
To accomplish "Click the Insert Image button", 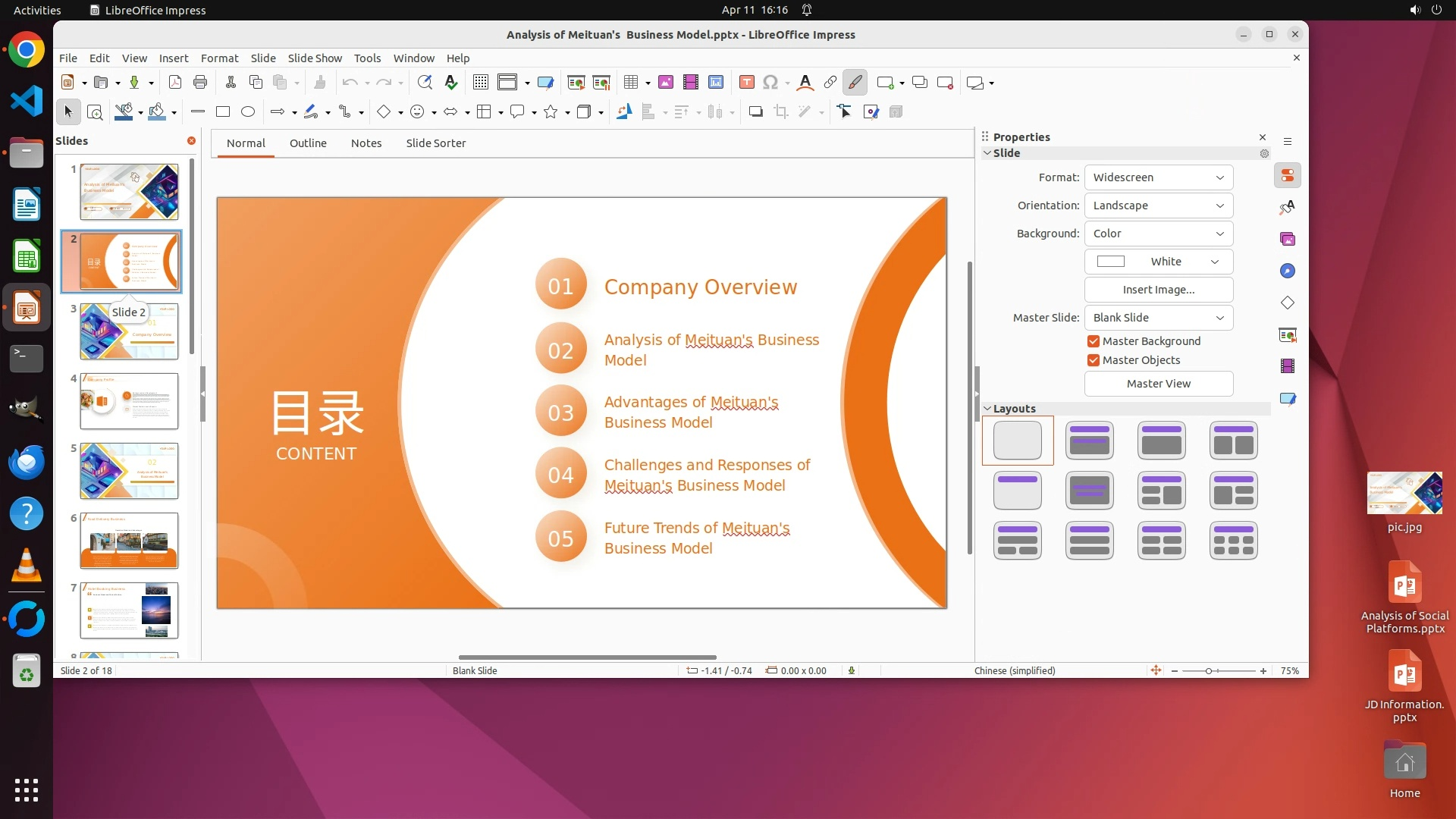I will point(1158,290).
